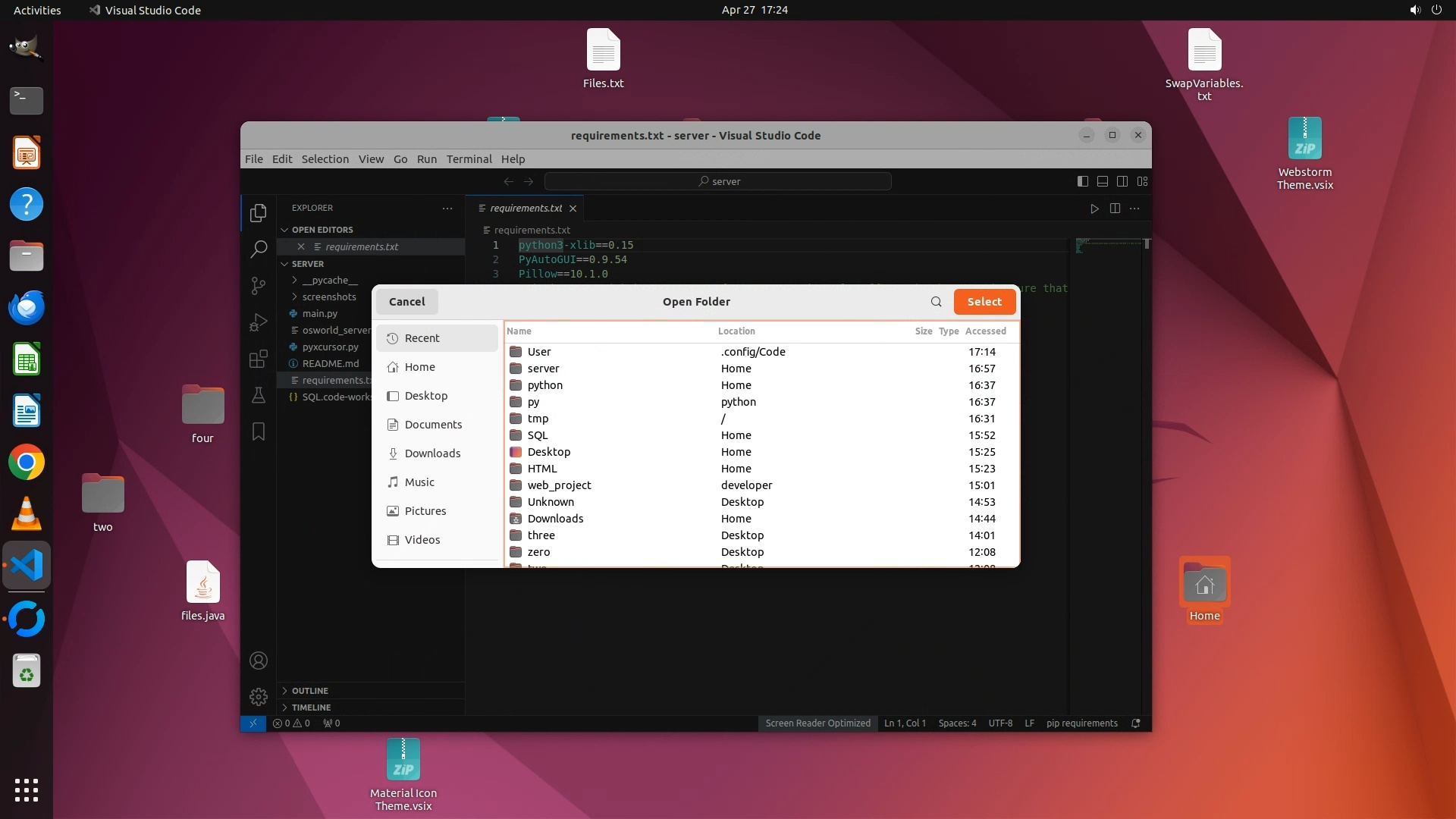Click the search icon in Open Folder dialog
Screen dimensions: 1456x819
point(937,302)
